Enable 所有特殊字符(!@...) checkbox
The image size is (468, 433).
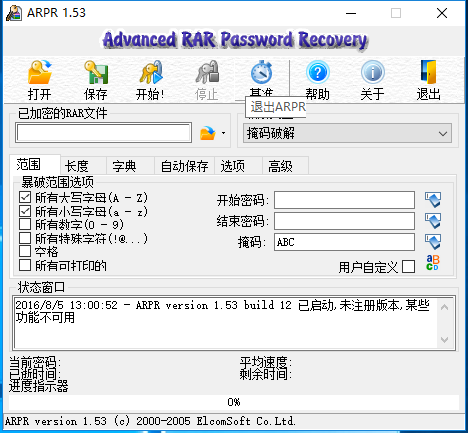point(25,238)
